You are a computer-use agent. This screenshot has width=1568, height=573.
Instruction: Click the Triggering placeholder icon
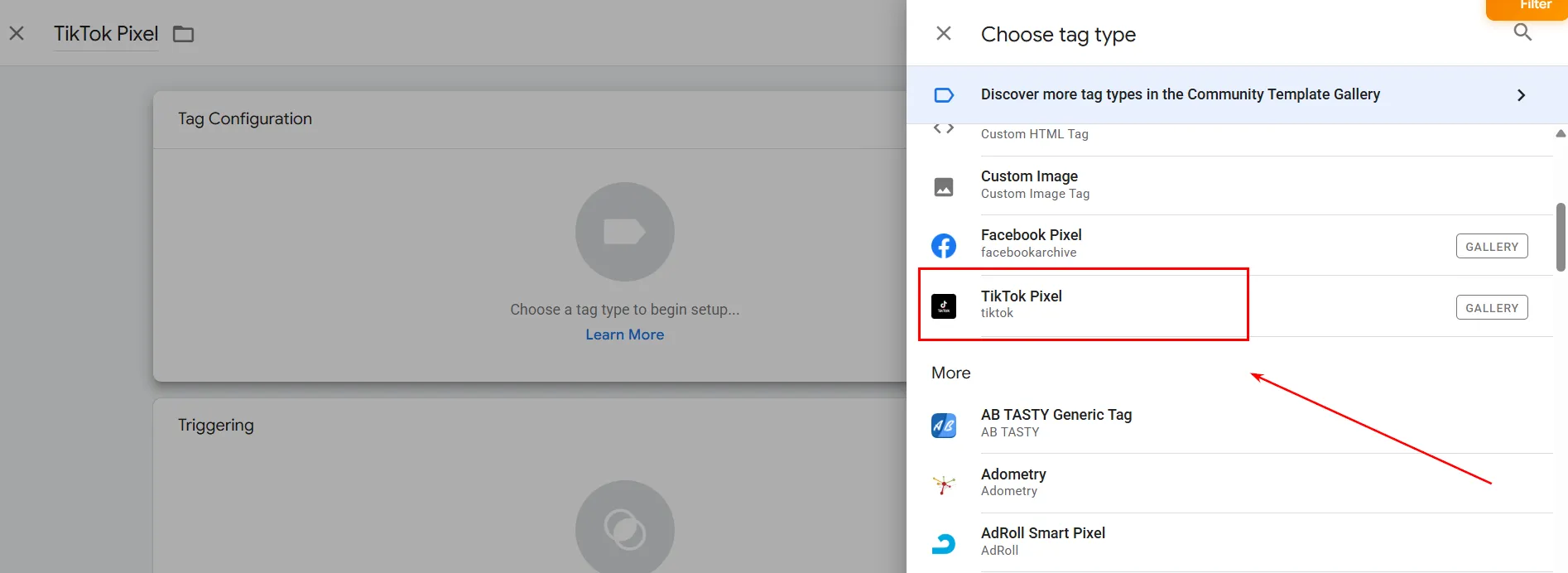pos(625,527)
